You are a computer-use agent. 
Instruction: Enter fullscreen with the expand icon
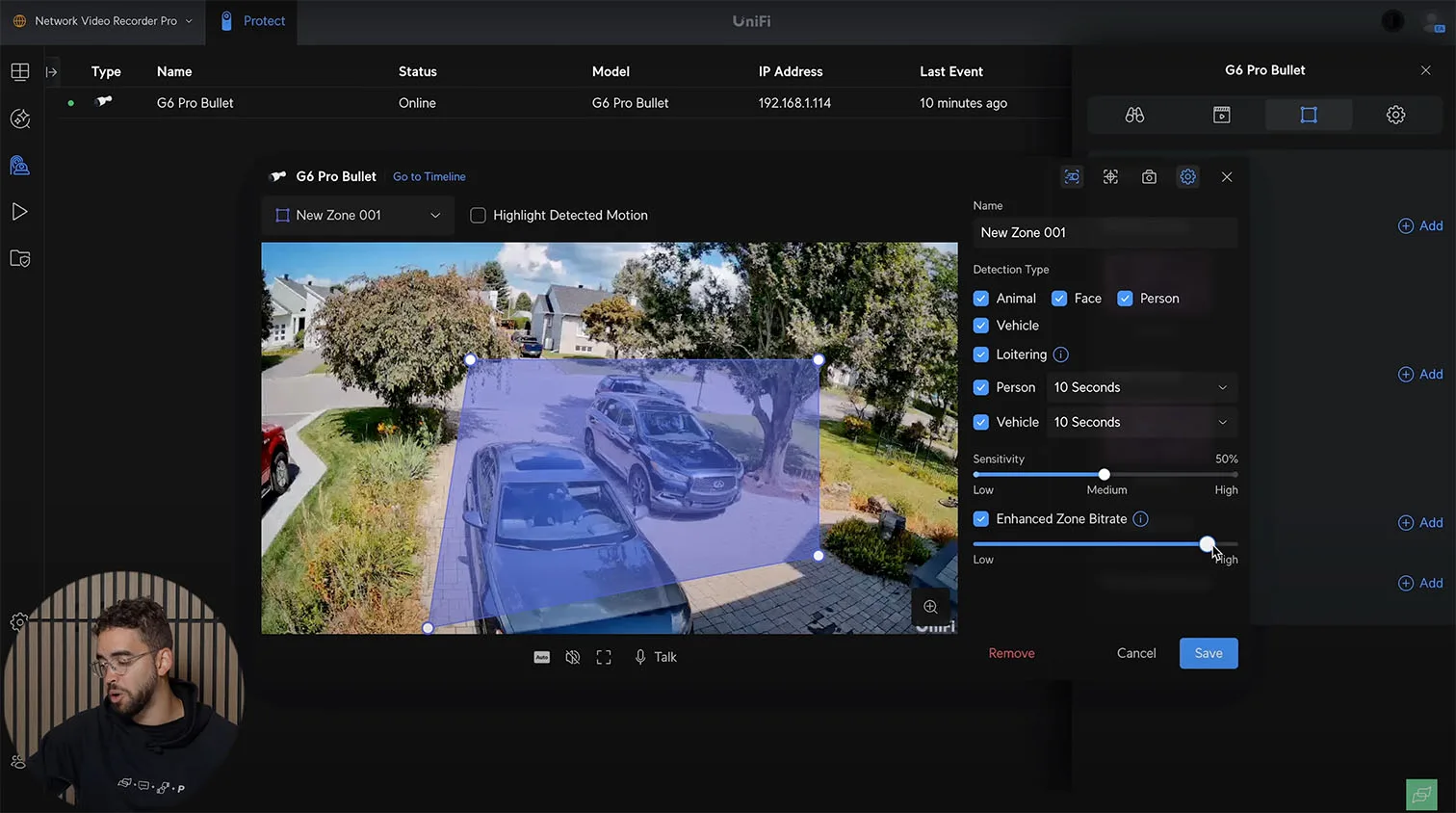604,657
